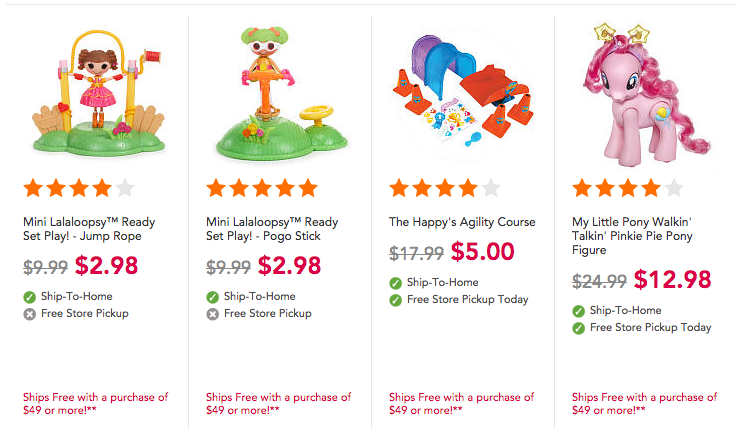This screenshot has height=430, width=736.
Task: Open the Jump Rope doll product image
Action: pos(98,92)
